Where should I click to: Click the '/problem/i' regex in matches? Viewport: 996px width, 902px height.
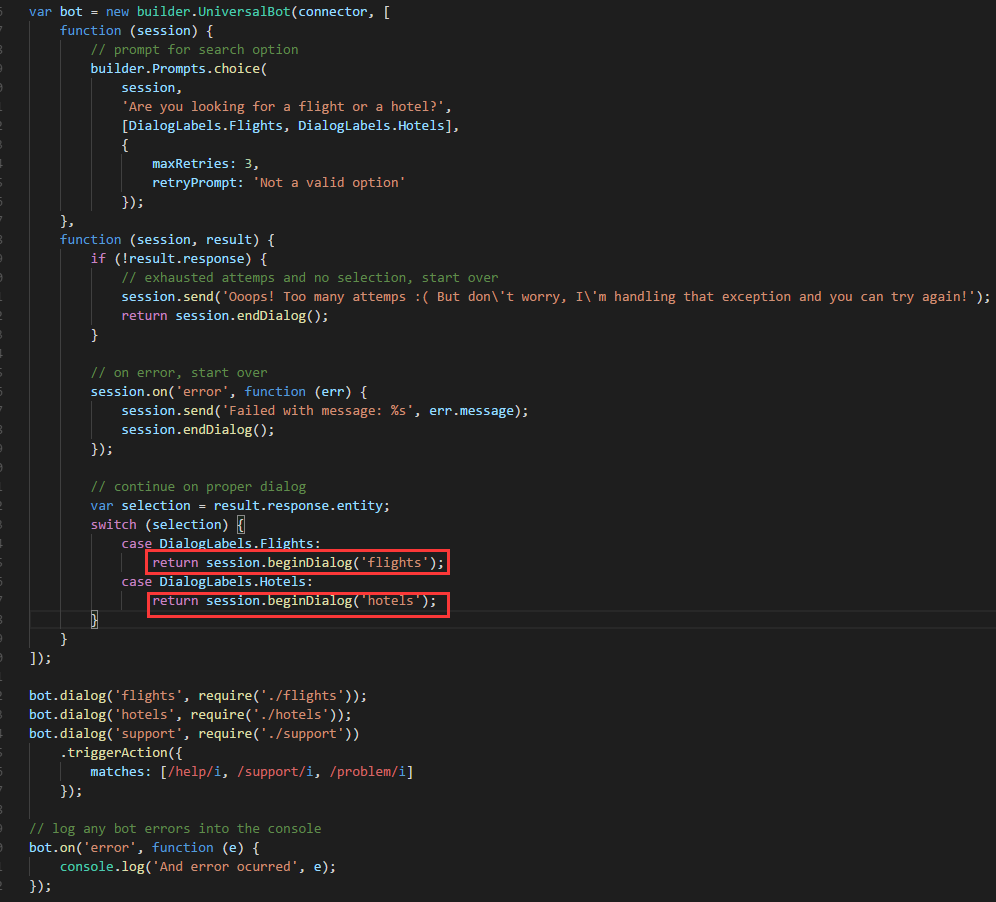(367, 772)
